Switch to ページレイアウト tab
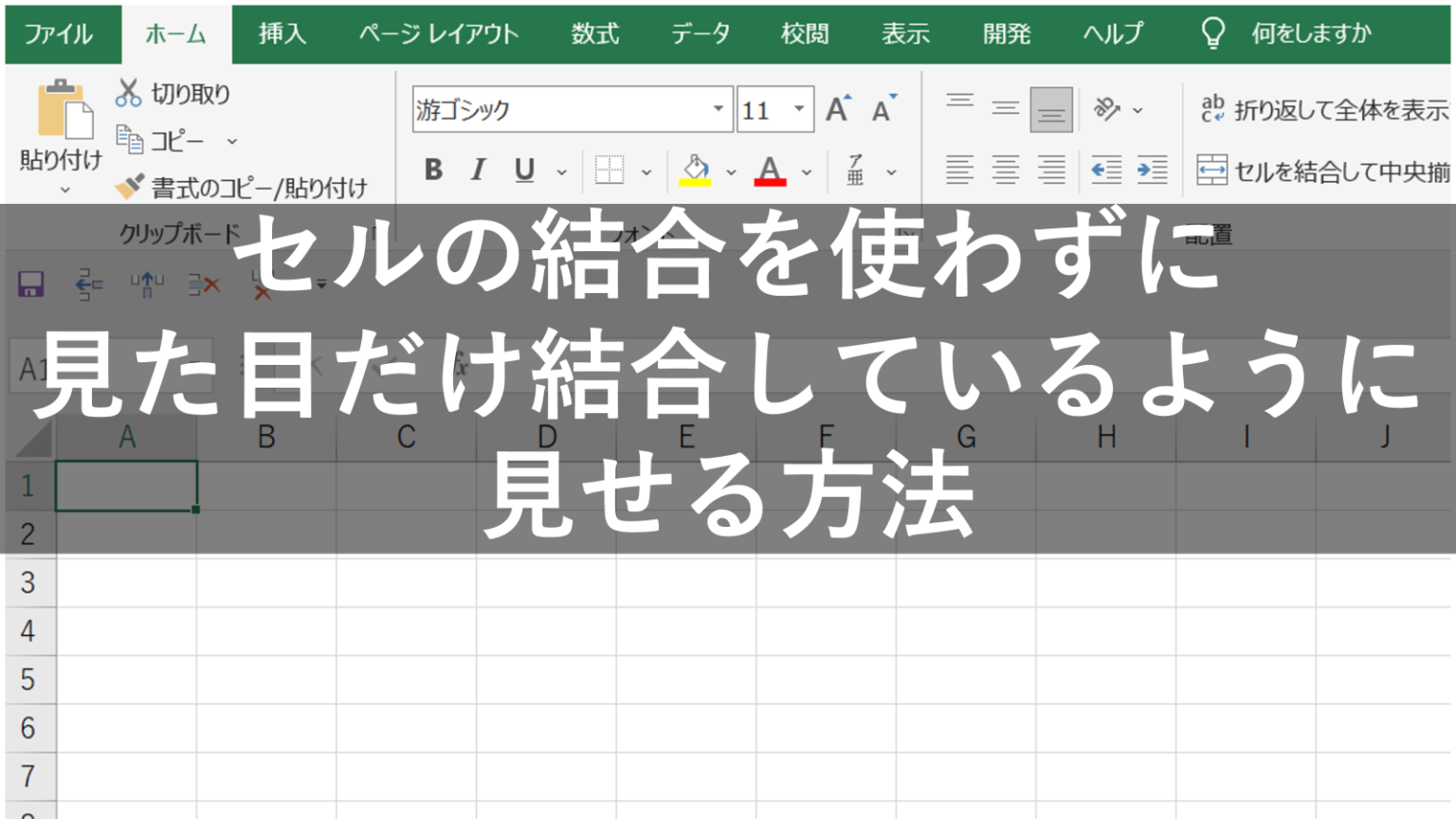The width and height of the screenshot is (1456, 819). click(x=439, y=34)
